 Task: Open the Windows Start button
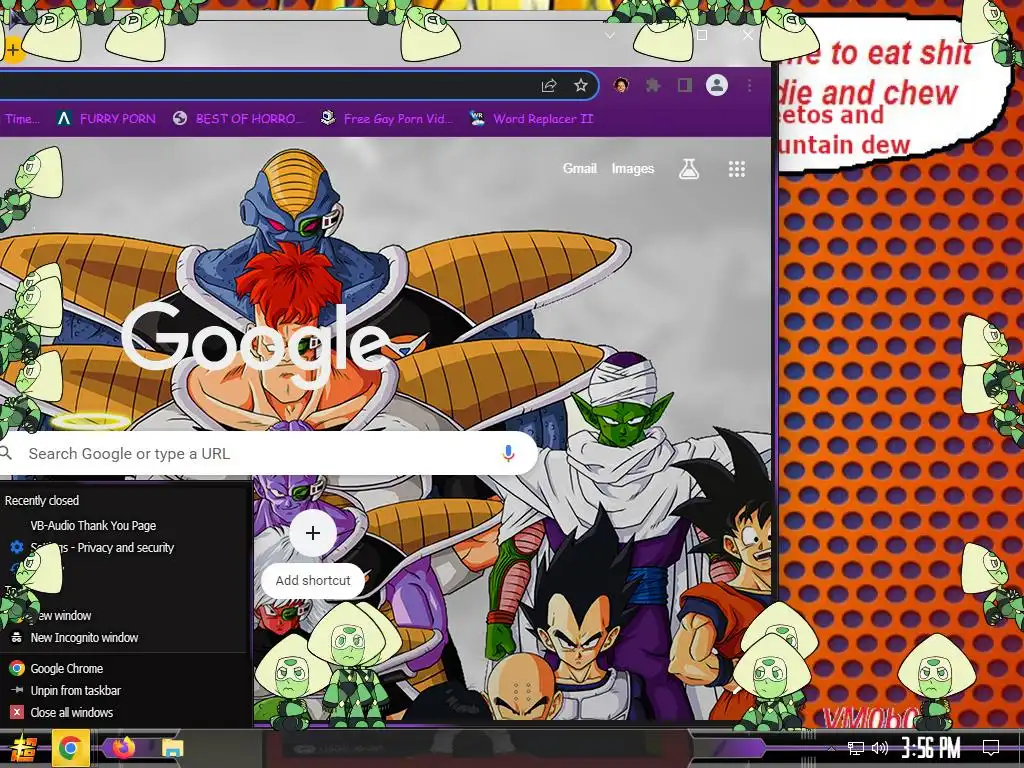tap(24, 748)
